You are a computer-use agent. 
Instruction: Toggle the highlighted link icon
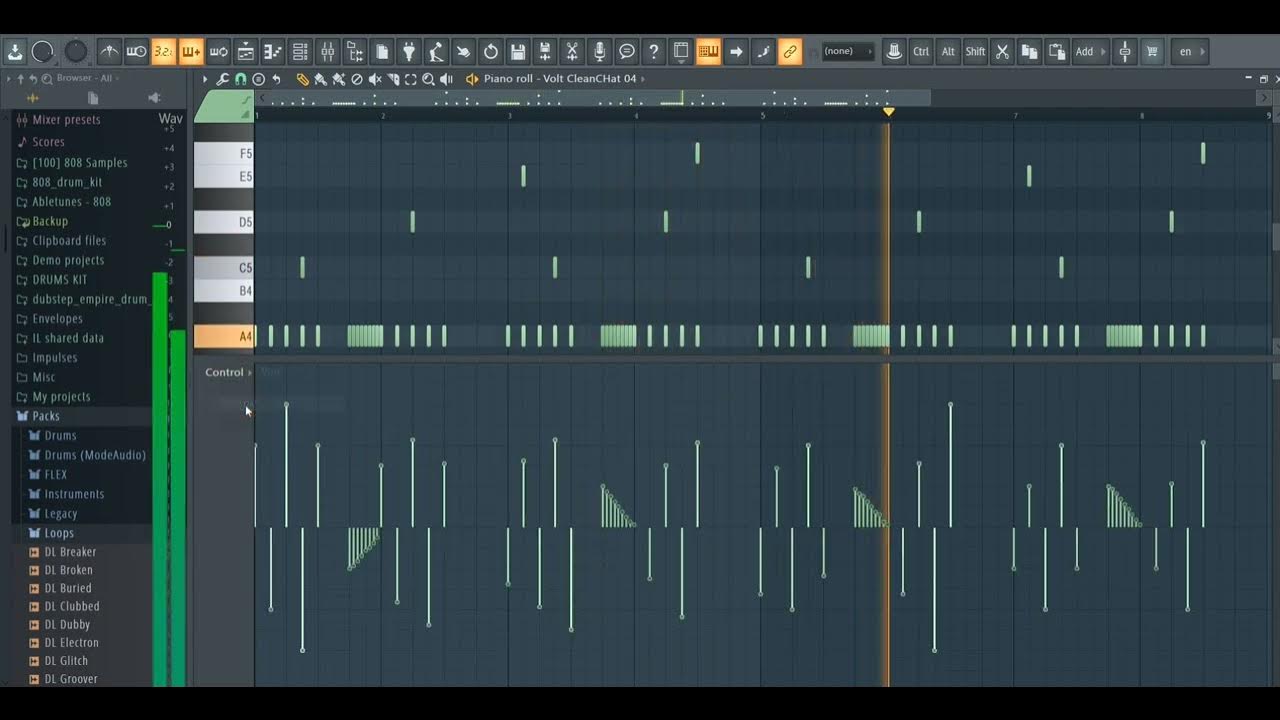(790, 51)
